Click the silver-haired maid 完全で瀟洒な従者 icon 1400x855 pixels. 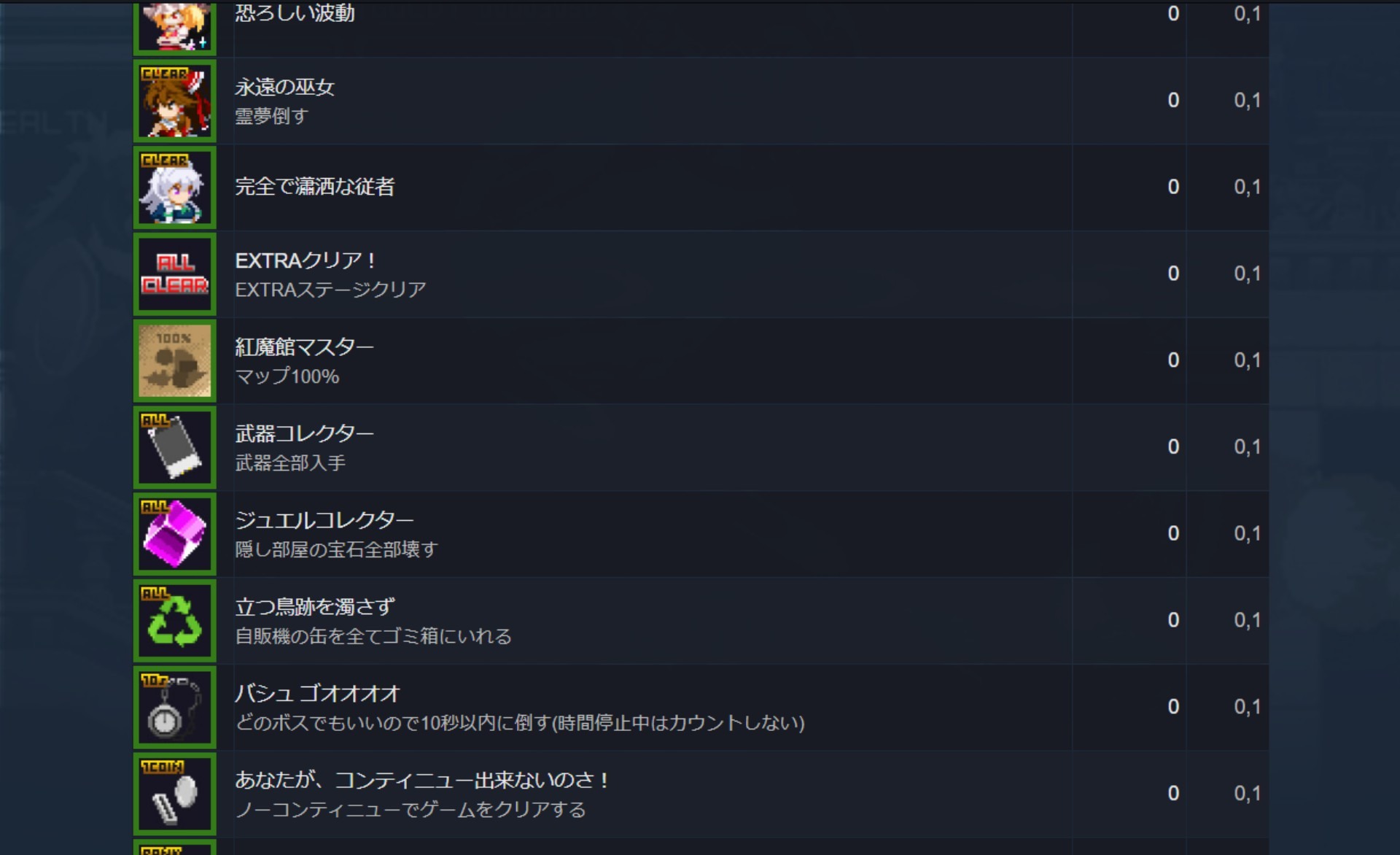point(175,187)
